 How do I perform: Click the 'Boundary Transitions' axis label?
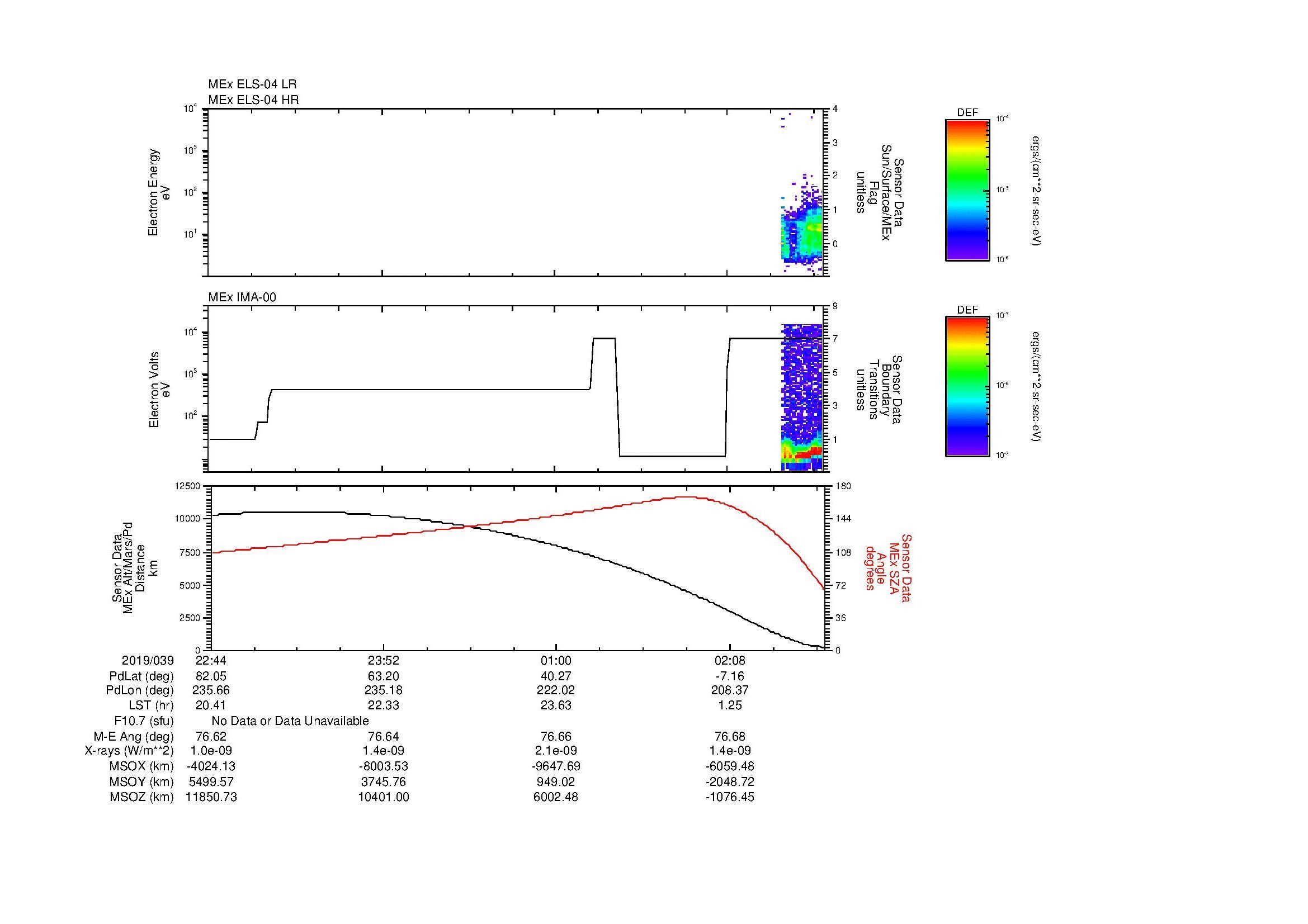(880, 390)
